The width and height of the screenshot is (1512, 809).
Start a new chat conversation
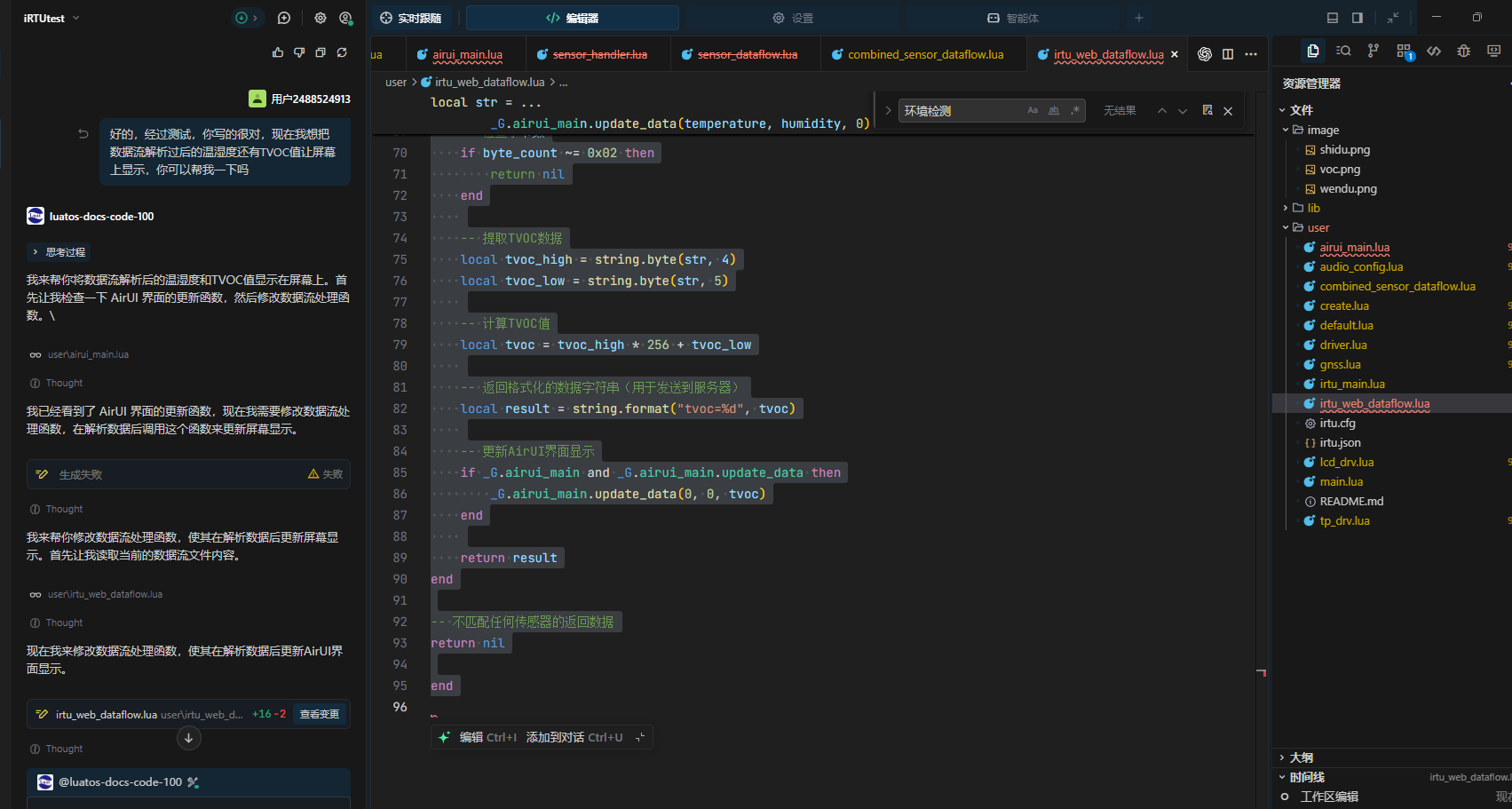click(x=284, y=18)
